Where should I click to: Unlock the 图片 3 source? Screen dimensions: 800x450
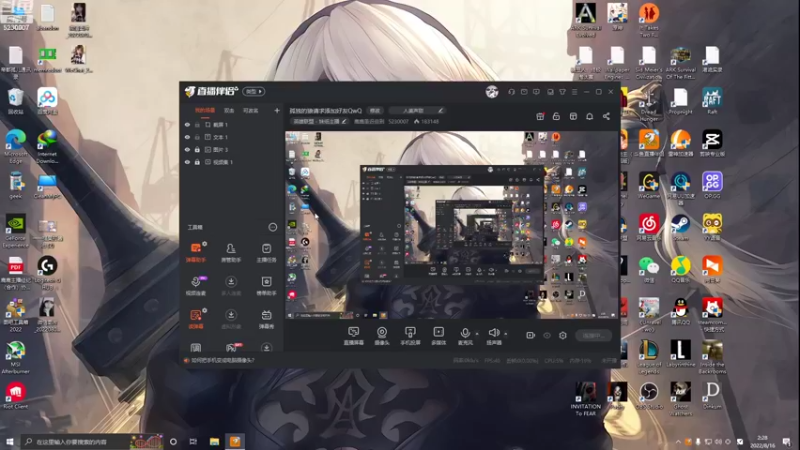pyautogui.click(x=197, y=149)
